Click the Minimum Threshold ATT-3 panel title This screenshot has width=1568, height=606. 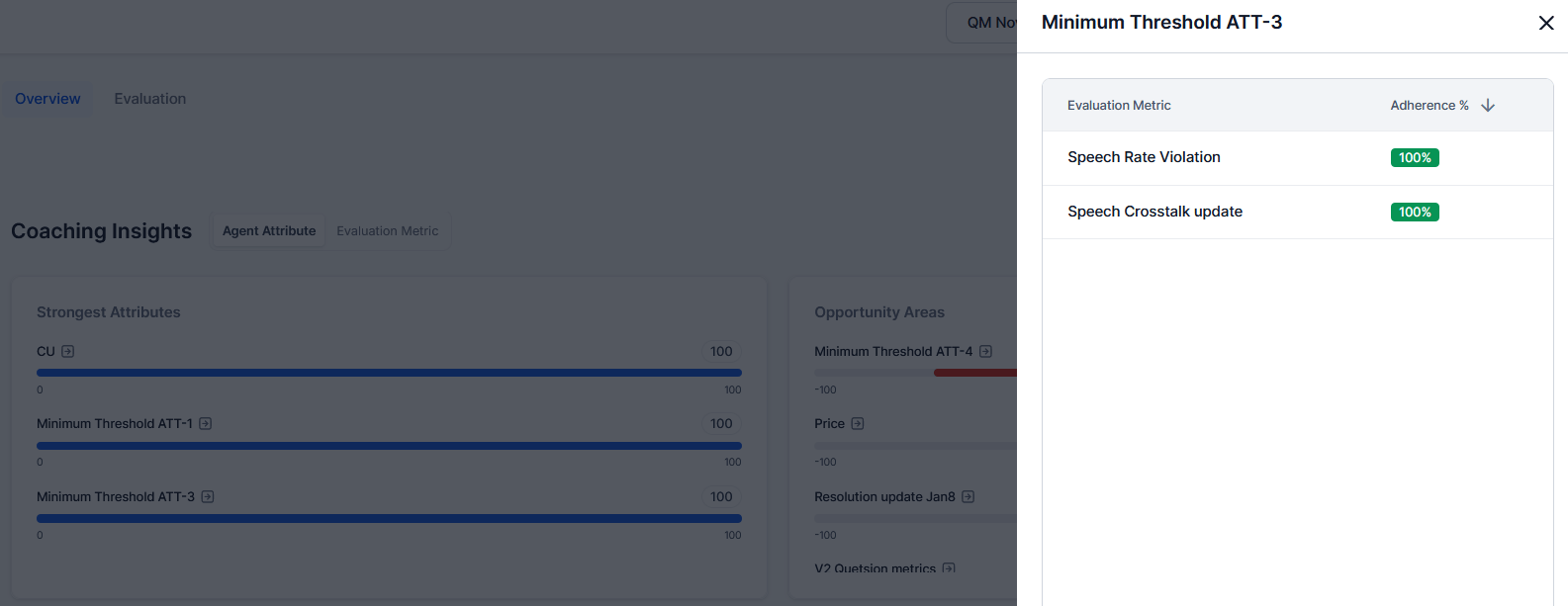point(1161,22)
